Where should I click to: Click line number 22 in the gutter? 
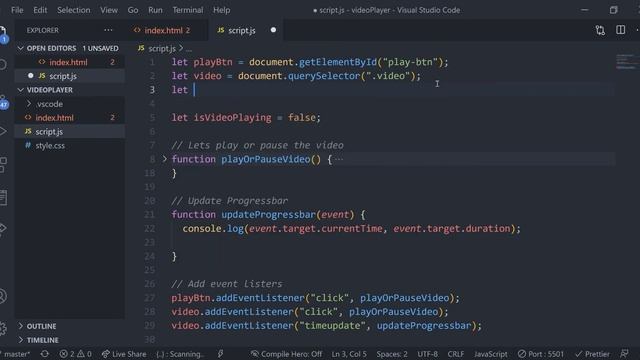pos(149,229)
